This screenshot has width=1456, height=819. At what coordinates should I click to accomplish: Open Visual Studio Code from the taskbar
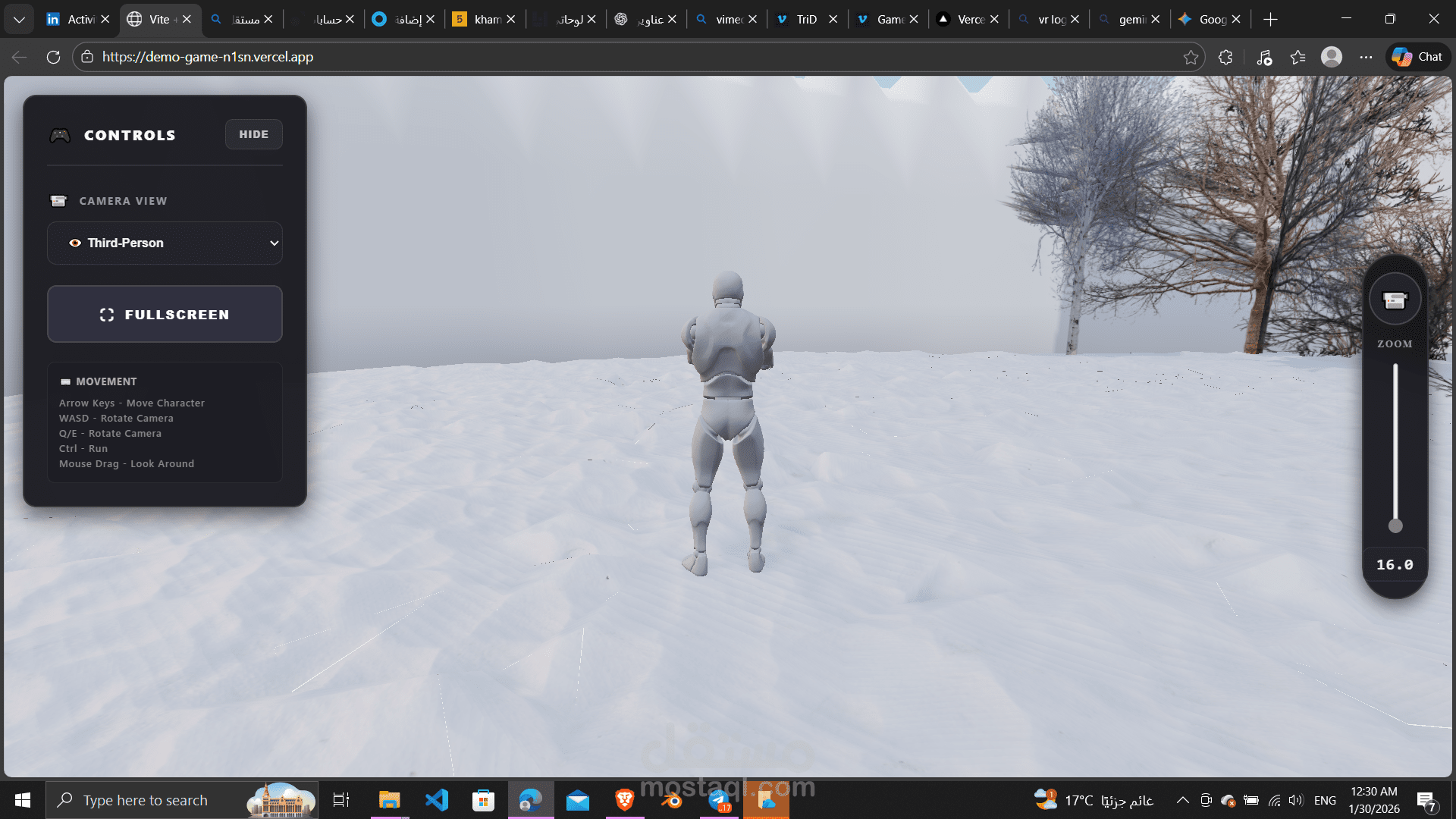[437, 800]
